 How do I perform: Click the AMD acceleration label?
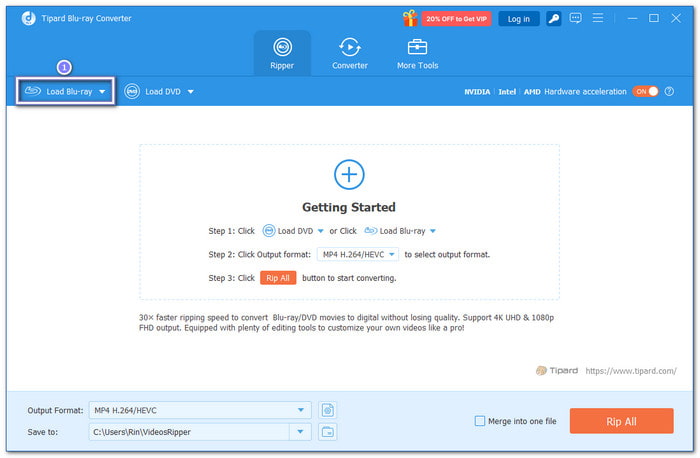click(532, 92)
